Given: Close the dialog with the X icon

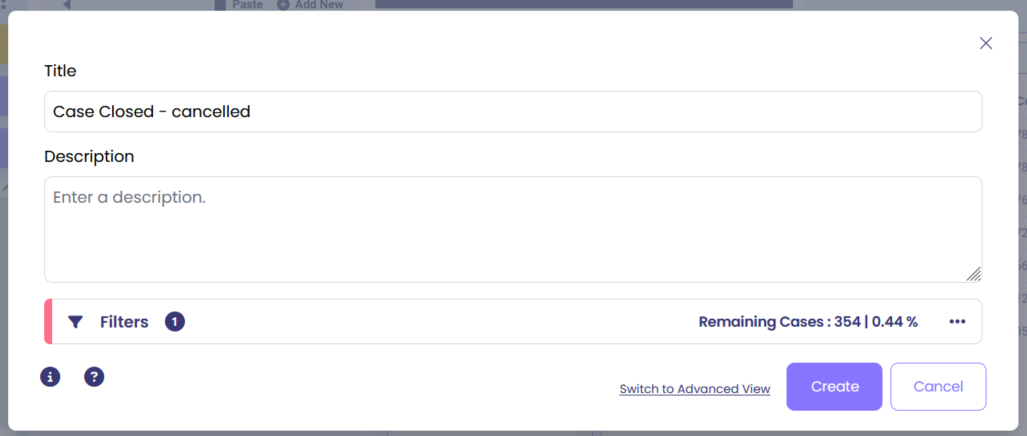Looking at the screenshot, I should 986,43.
